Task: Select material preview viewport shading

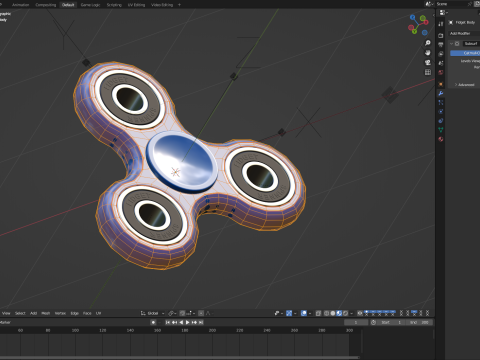Action: click(339, 313)
